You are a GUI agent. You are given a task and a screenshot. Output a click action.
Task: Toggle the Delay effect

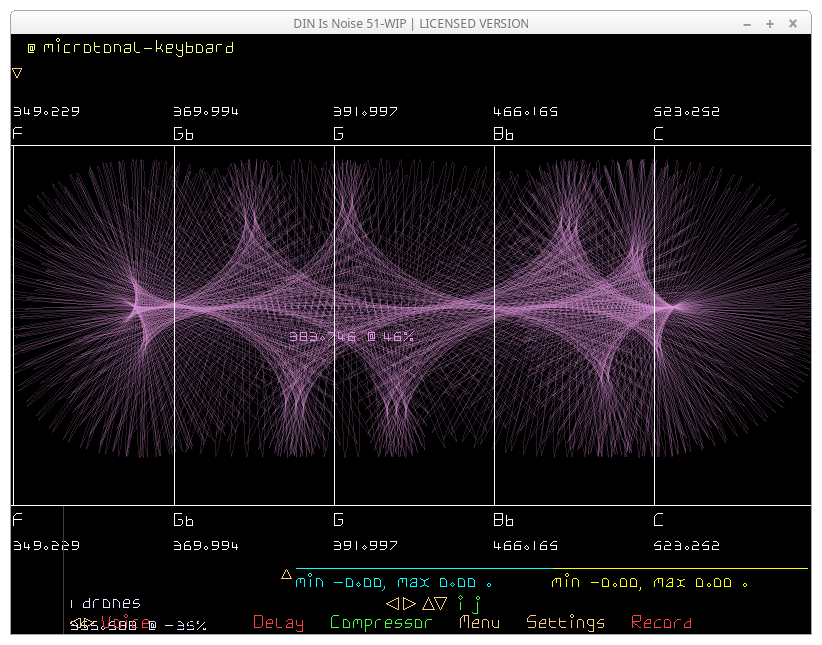pos(278,622)
